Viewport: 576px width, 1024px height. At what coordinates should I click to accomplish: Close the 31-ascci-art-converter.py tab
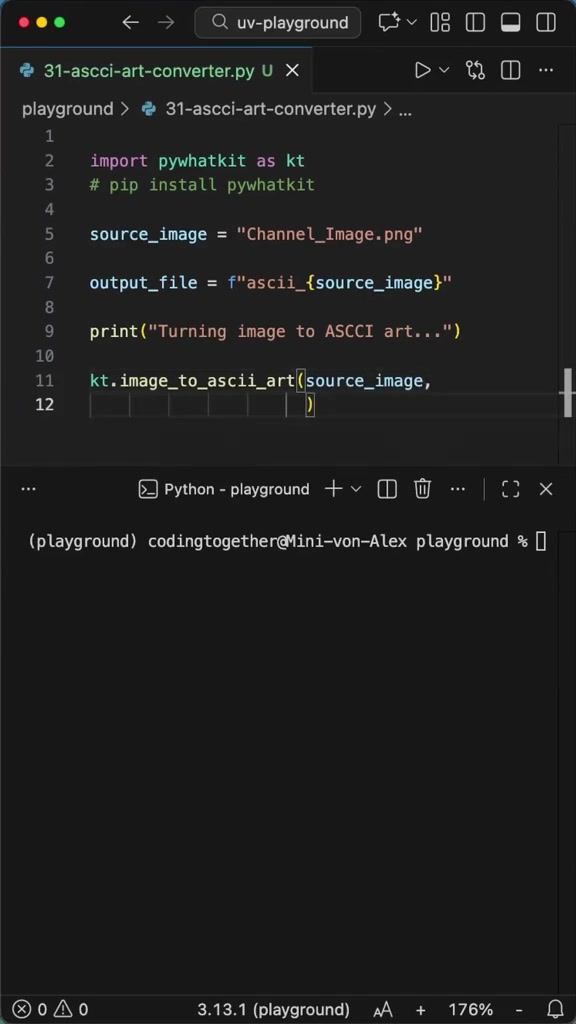point(293,71)
